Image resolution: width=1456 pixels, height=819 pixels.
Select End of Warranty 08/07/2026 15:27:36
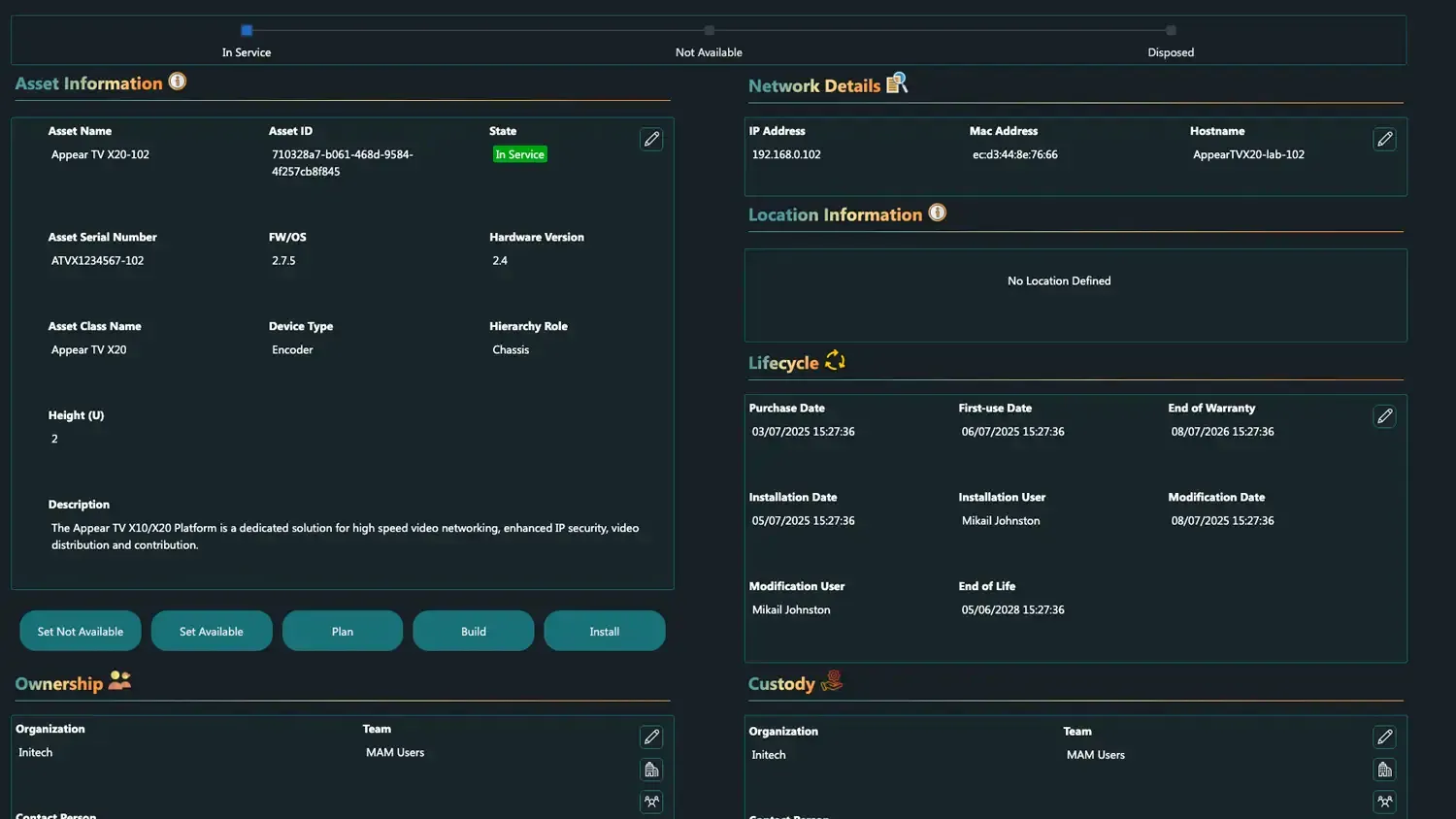[x=1223, y=431]
